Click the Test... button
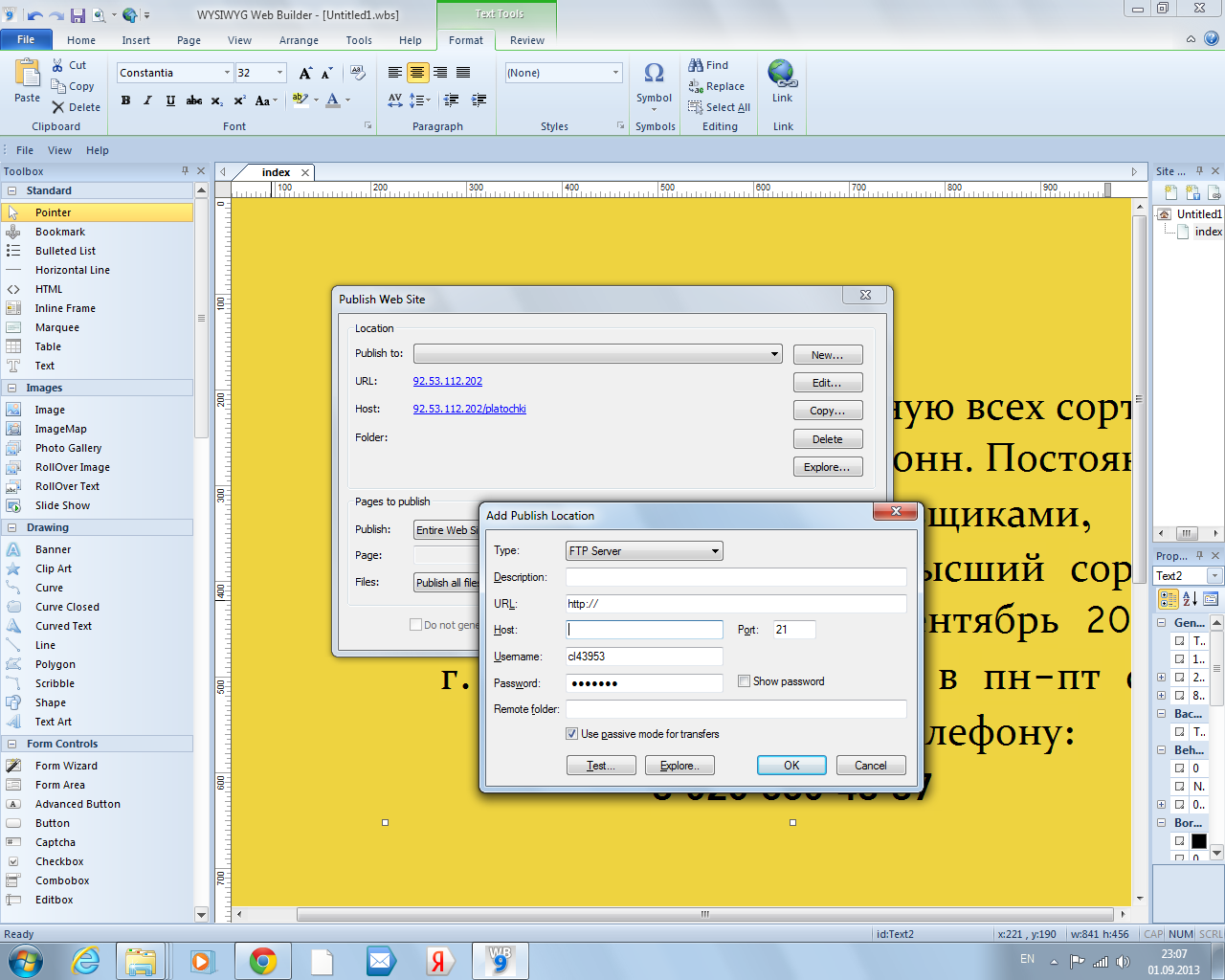Image resolution: width=1225 pixels, height=980 pixels. (x=601, y=766)
